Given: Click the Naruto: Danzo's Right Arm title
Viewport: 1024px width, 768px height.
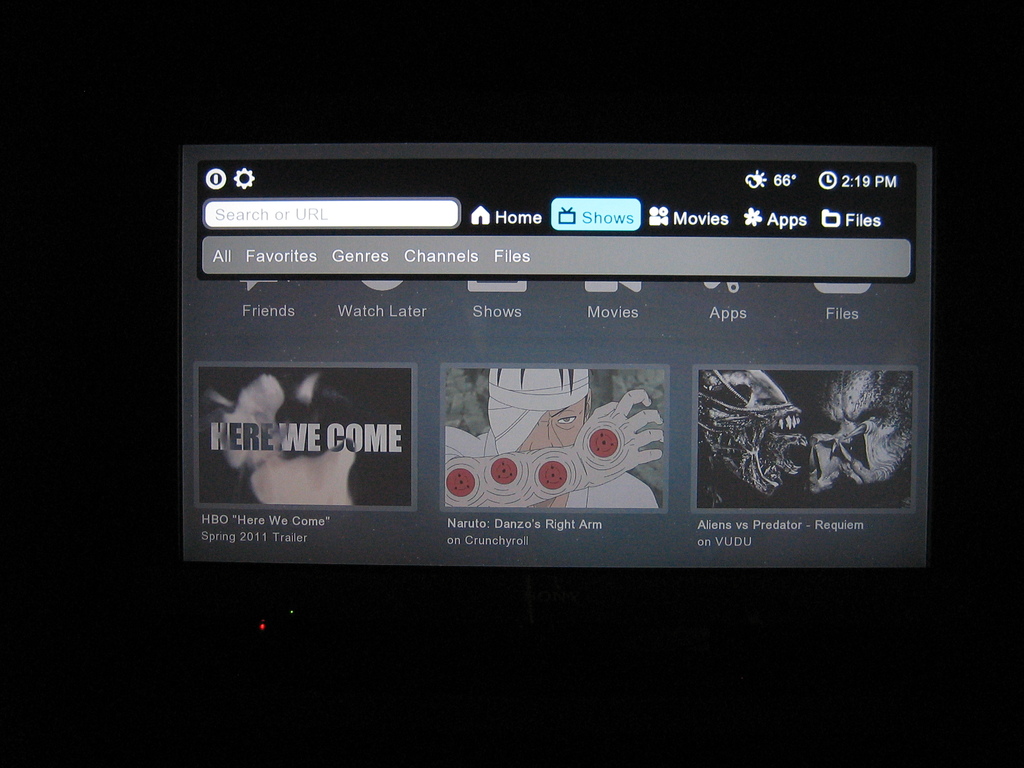Looking at the screenshot, I should tap(524, 524).
